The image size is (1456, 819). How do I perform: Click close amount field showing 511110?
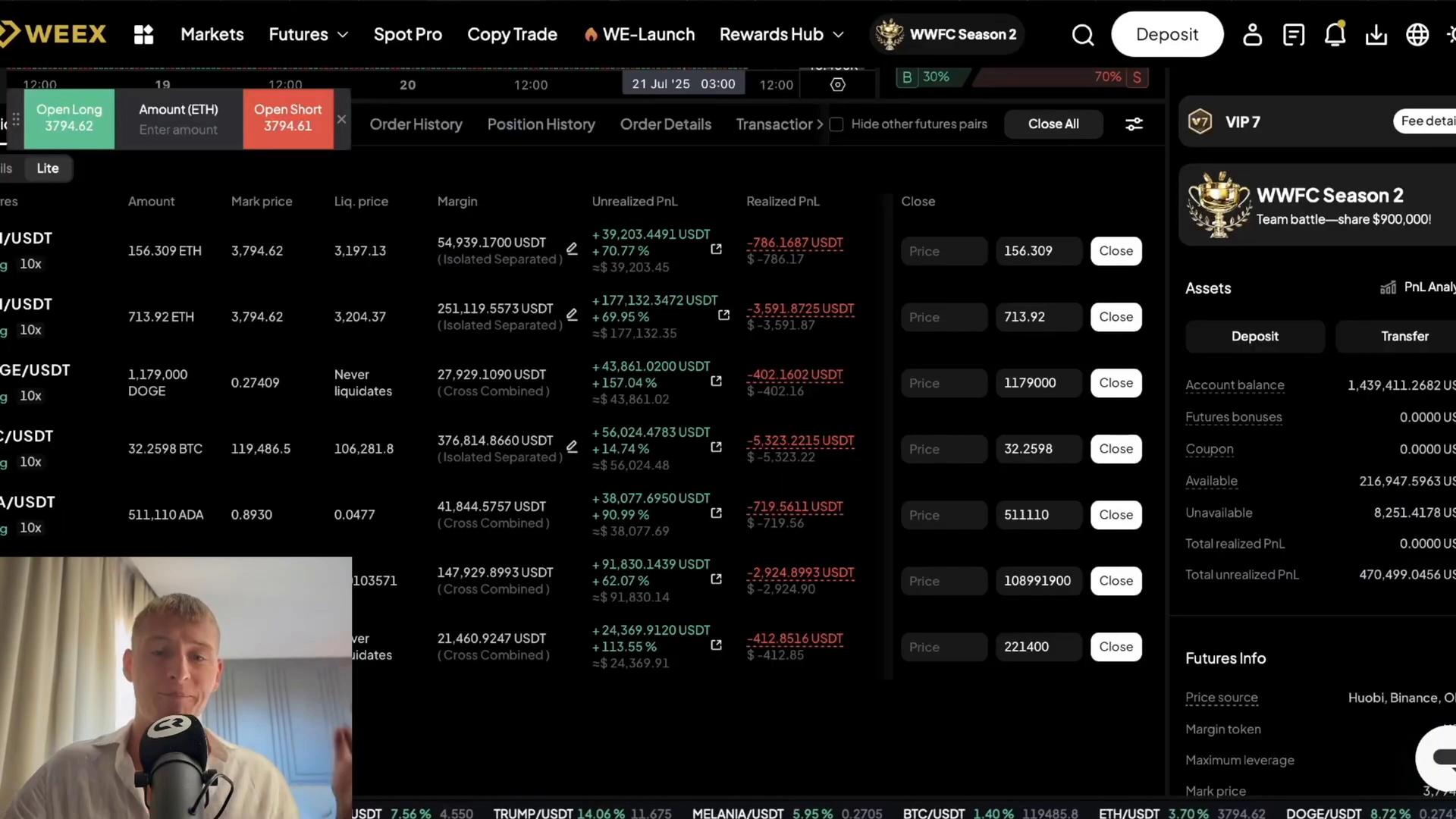[x=1038, y=515]
